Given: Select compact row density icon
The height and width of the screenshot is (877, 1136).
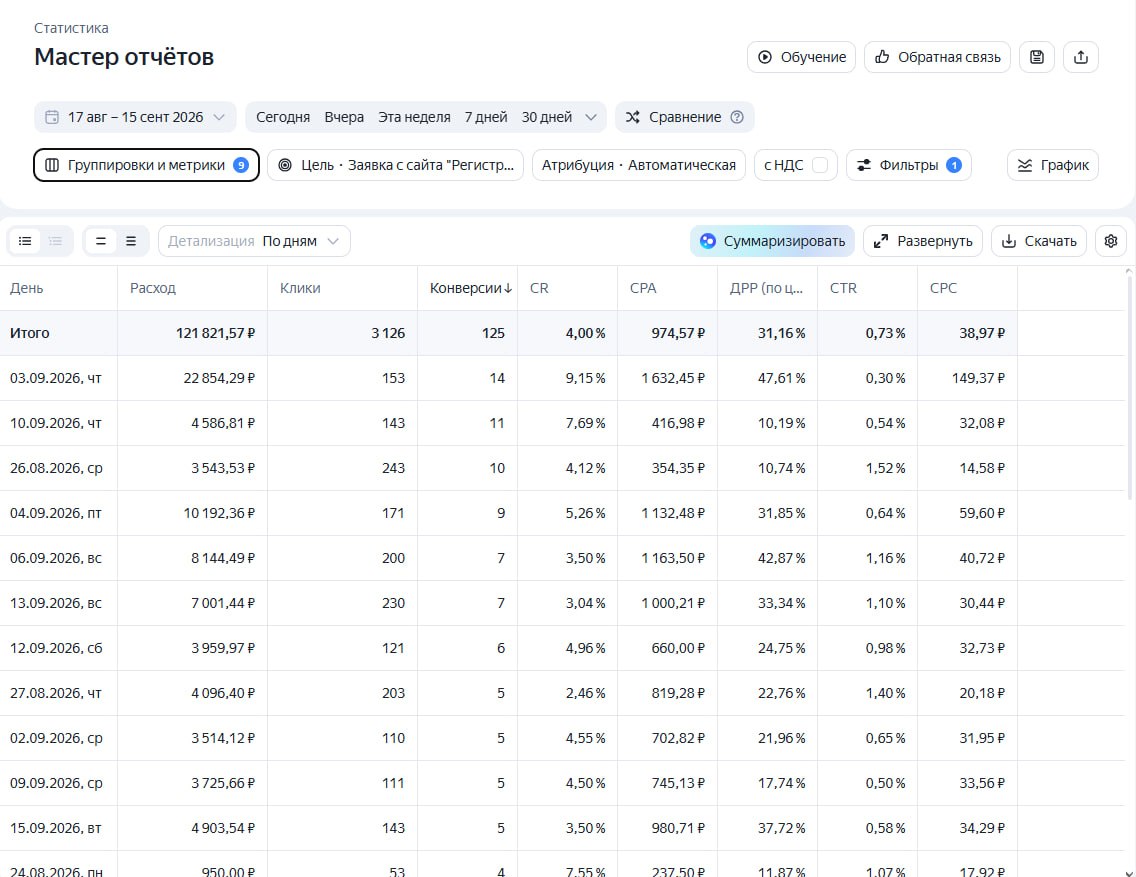Looking at the screenshot, I should pyautogui.click(x=101, y=241).
